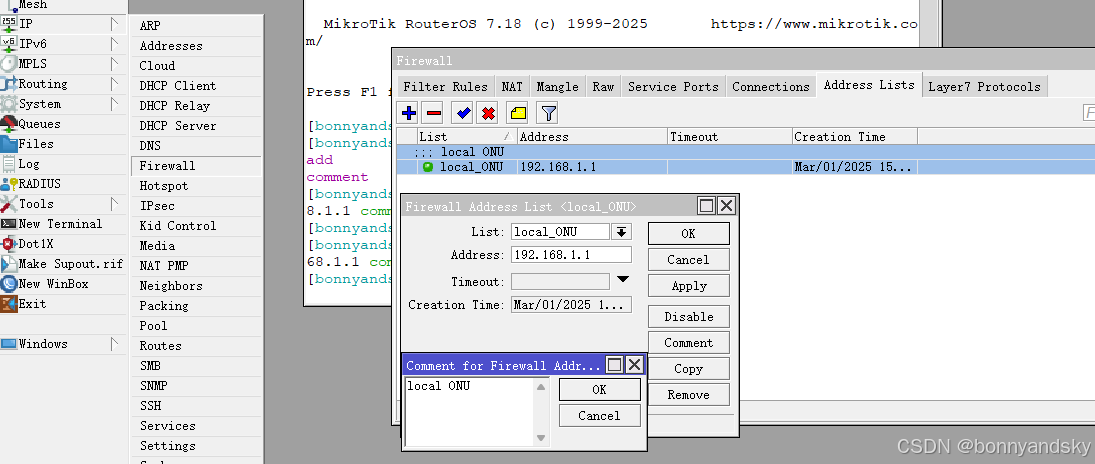The width and height of the screenshot is (1095, 464).
Task: Sort by the Address column header
Action: pyautogui.click(x=592, y=136)
